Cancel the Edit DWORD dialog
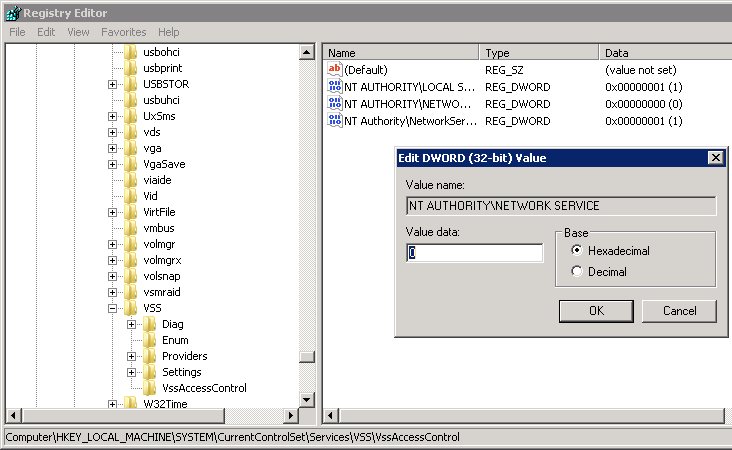This screenshot has width=732, height=450. click(679, 311)
